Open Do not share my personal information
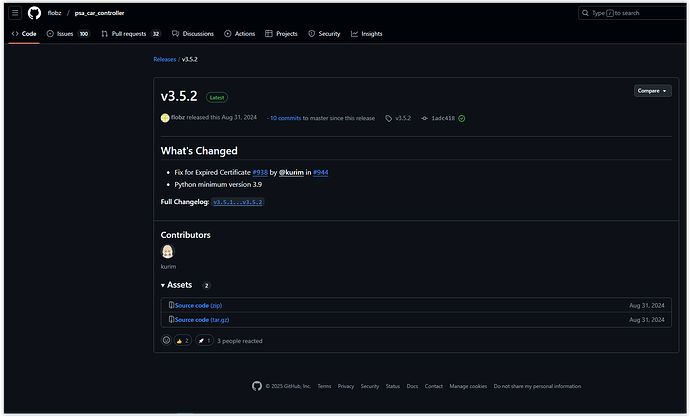Image resolution: width=690 pixels, height=417 pixels. [x=537, y=386]
